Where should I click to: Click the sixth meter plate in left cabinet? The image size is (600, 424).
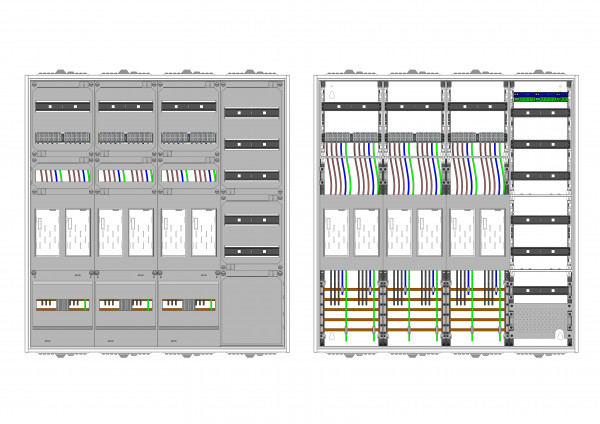pyautogui.click(x=204, y=231)
